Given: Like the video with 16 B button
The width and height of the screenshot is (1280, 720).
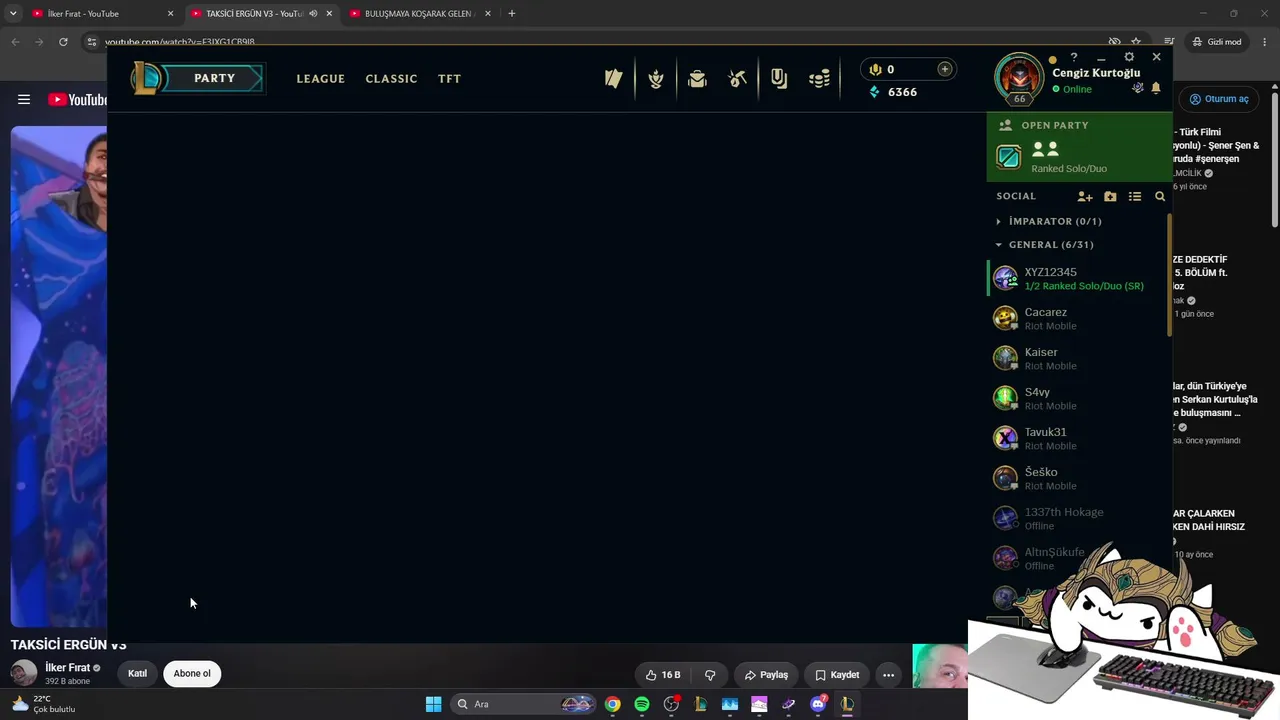Looking at the screenshot, I should 664,675.
